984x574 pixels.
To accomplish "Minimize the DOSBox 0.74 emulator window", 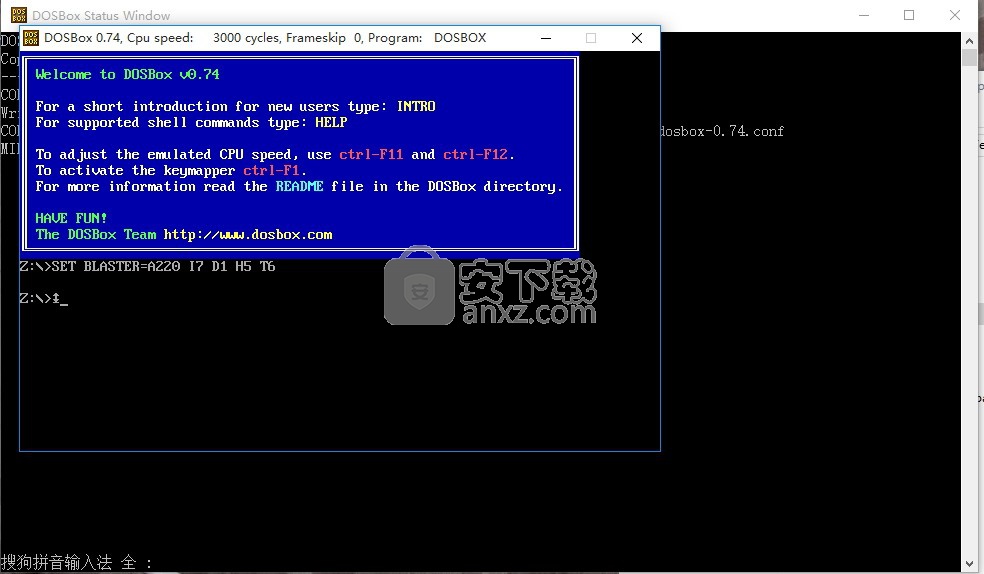I will point(546,38).
